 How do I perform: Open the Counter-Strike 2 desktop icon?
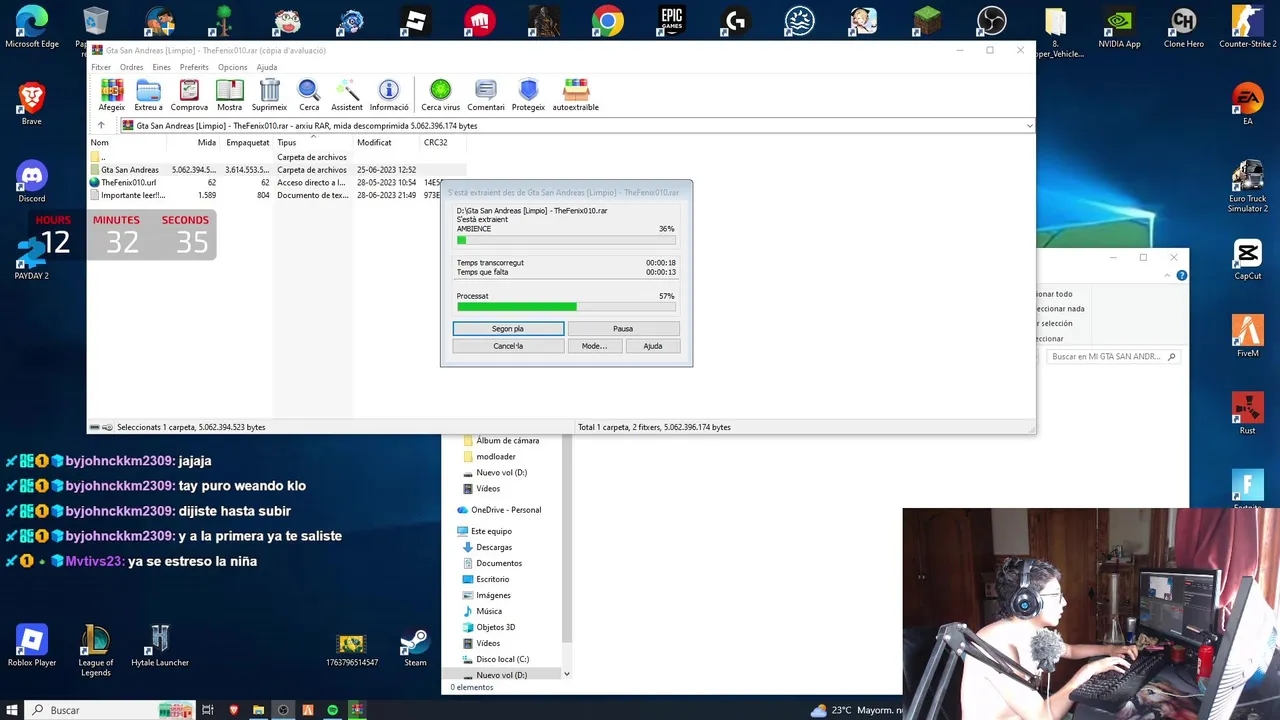tap(1247, 27)
